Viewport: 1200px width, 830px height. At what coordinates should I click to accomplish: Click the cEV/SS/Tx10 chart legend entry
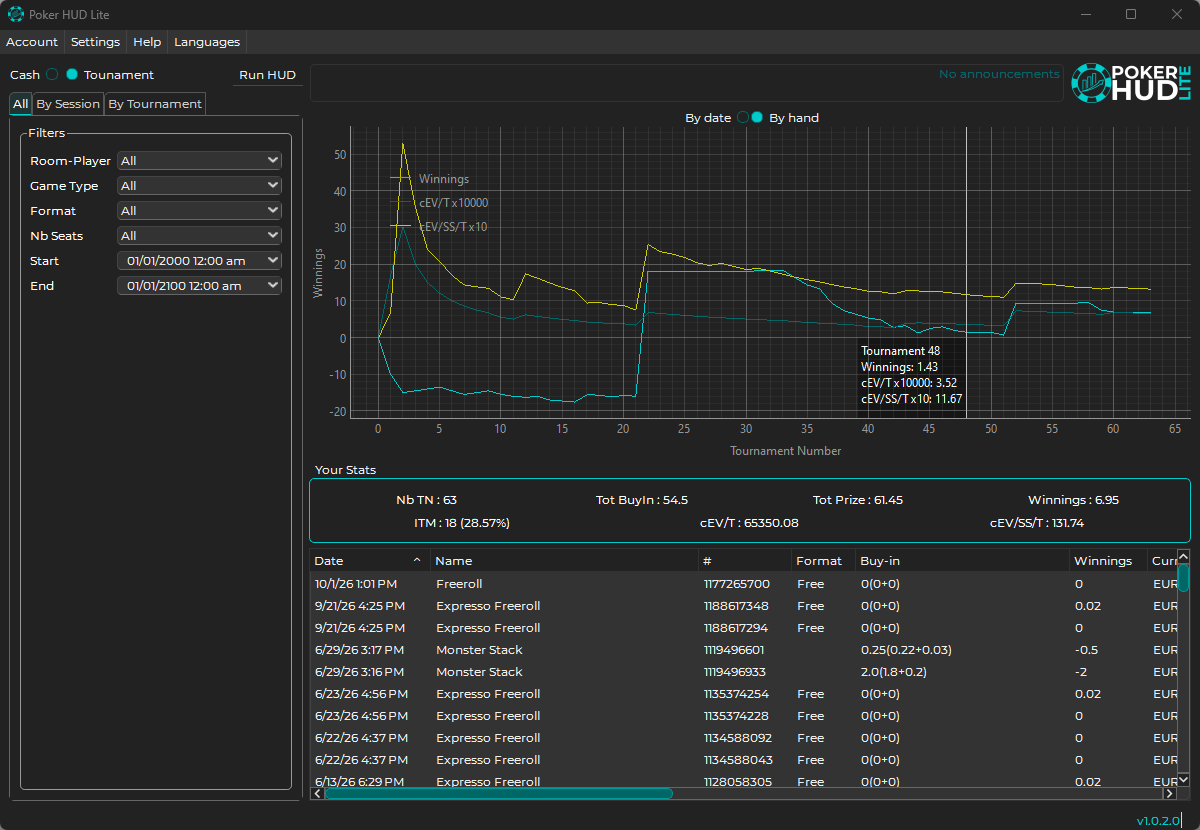tap(439, 227)
